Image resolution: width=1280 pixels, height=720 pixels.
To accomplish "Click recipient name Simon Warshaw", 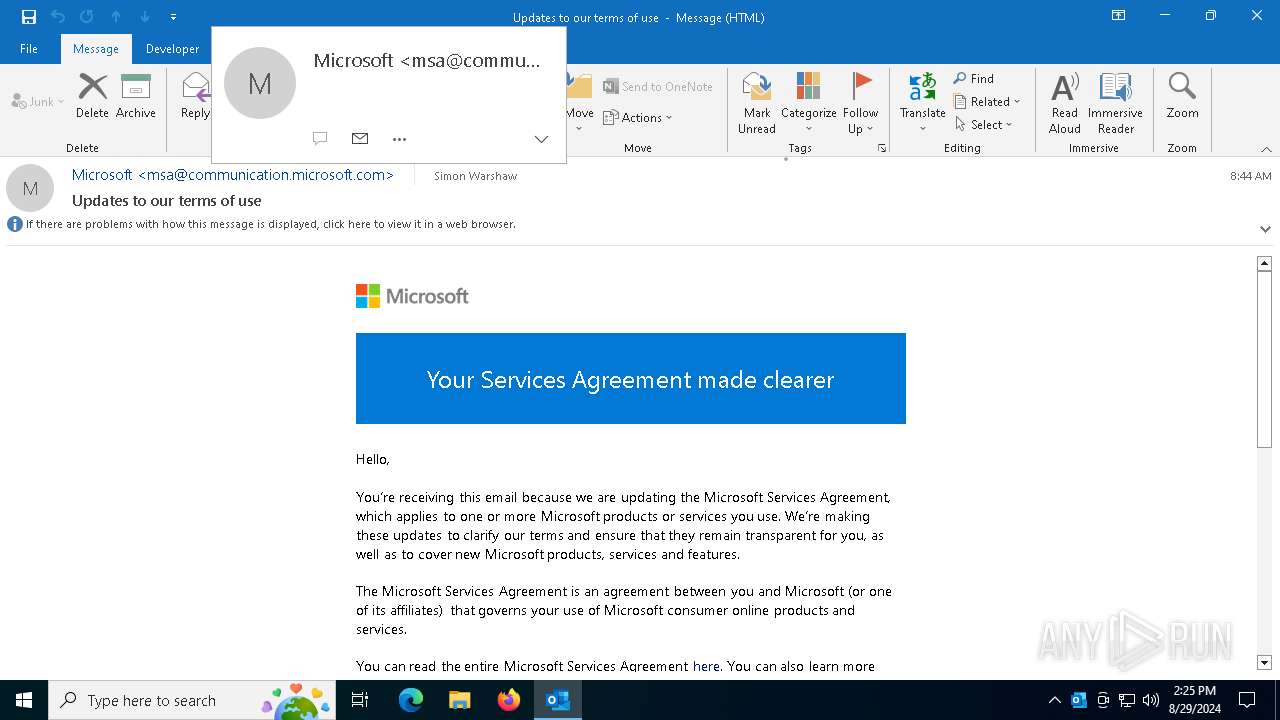I will (x=476, y=176).
